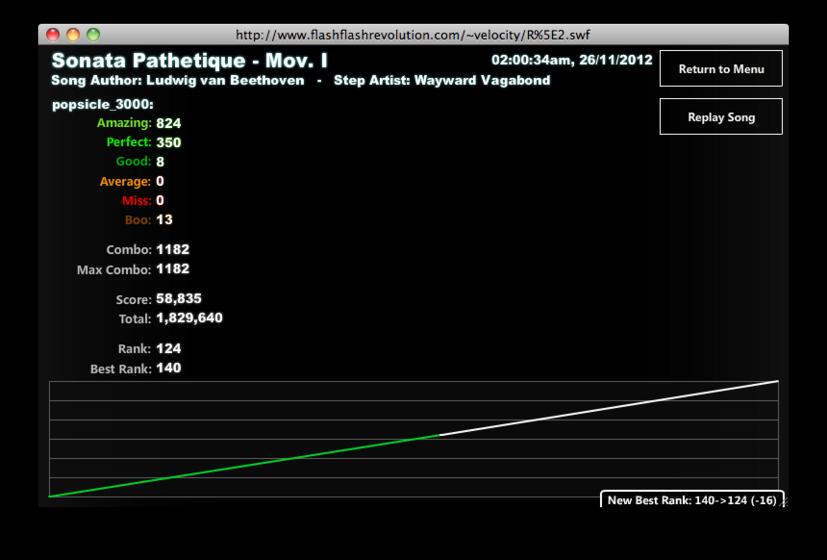Click the Boo count 13
The width and height of the screenshot is (827, 560).
point(165,220)
